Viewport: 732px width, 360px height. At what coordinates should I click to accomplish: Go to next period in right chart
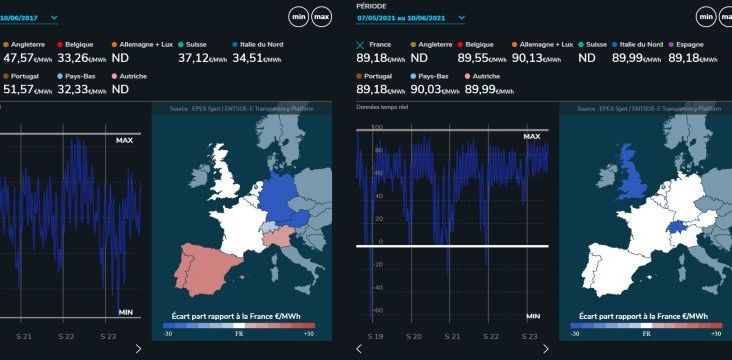[x=546, y=349]
